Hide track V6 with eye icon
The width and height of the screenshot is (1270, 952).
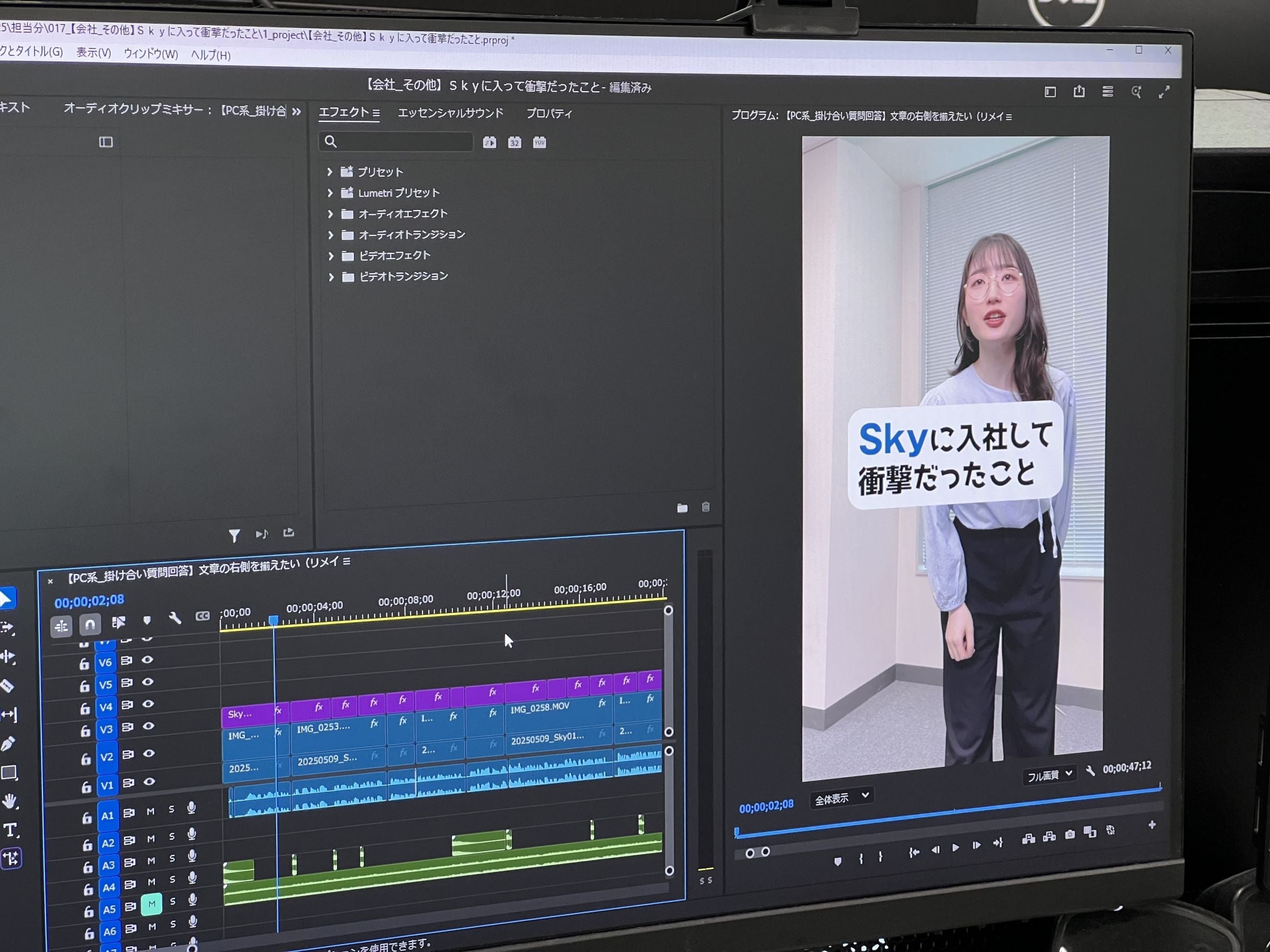148,660
